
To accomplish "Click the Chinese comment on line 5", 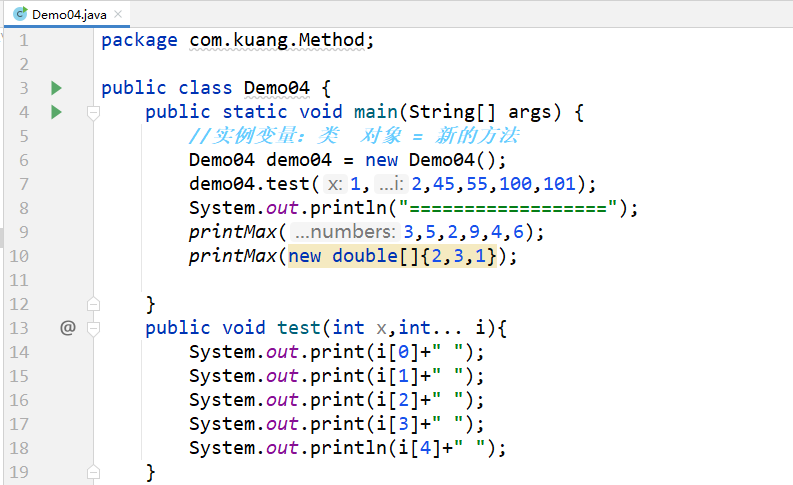I will pyautogui.click(x=354, y=136).
